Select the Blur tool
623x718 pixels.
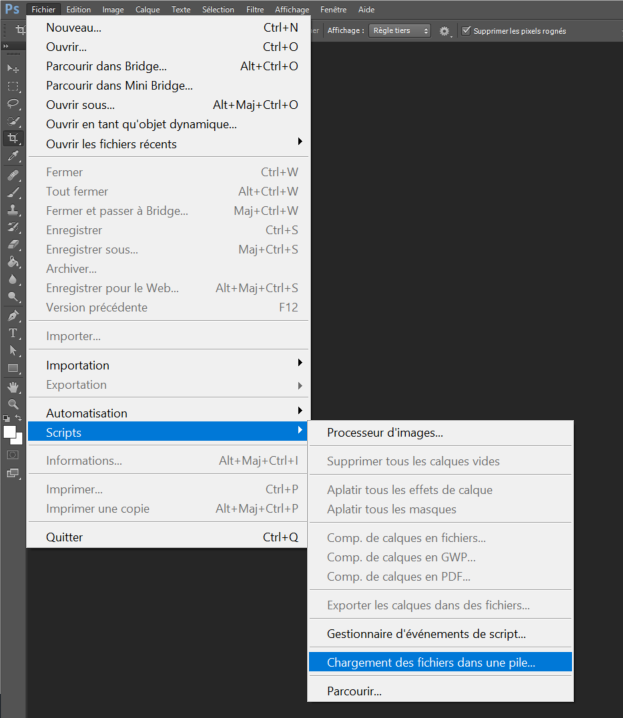click(13, 279)
